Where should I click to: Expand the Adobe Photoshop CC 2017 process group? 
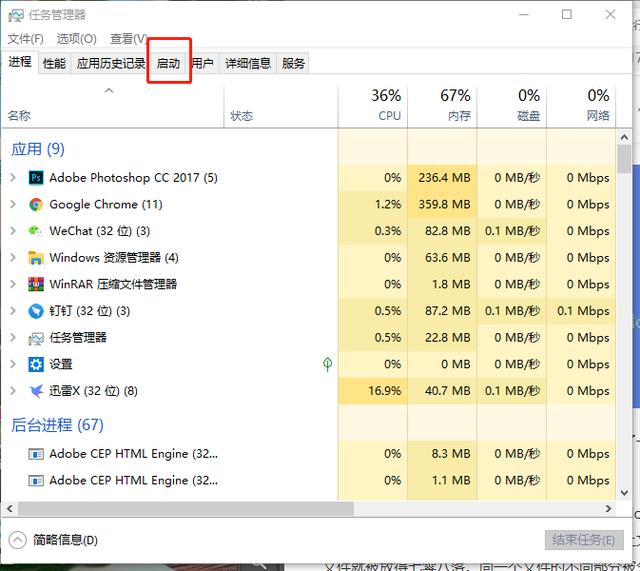pyautogui.click(x=13, y=178)
